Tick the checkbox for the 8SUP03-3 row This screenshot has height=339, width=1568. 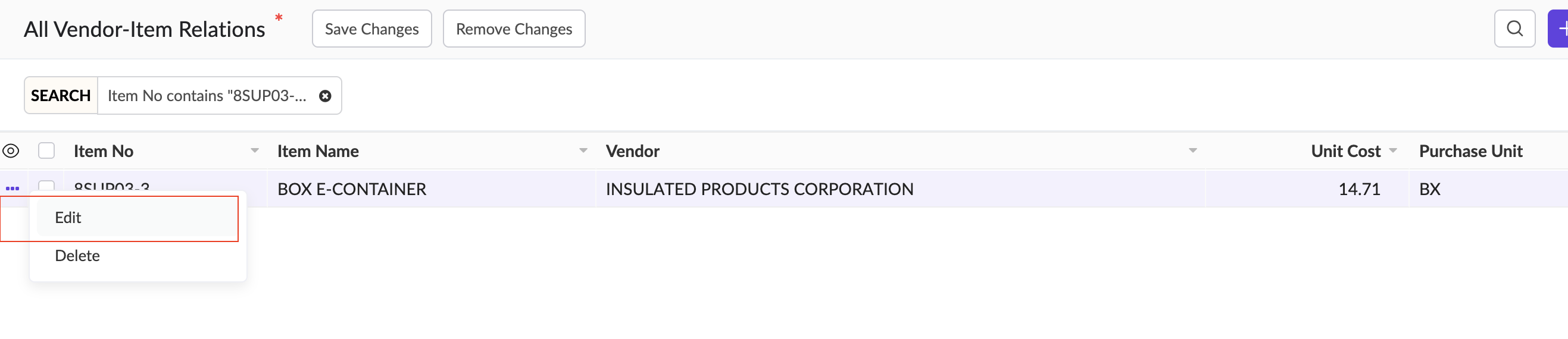pos(46,185)
